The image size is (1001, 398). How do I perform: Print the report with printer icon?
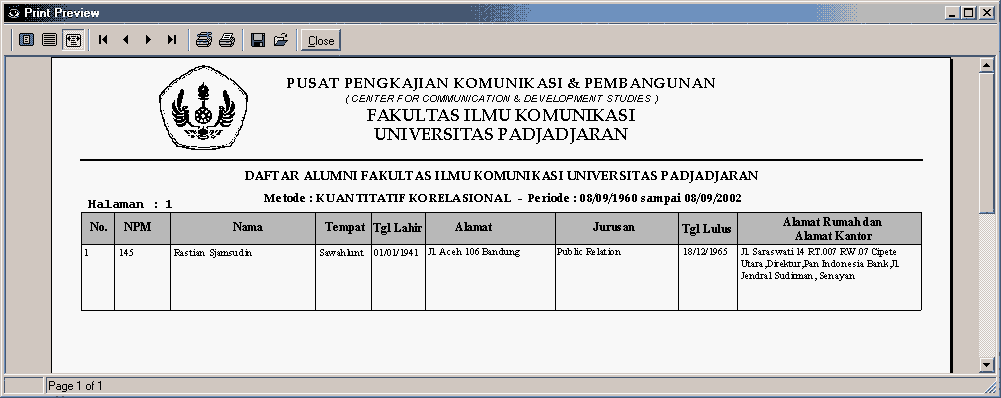(x=227, y=40)
